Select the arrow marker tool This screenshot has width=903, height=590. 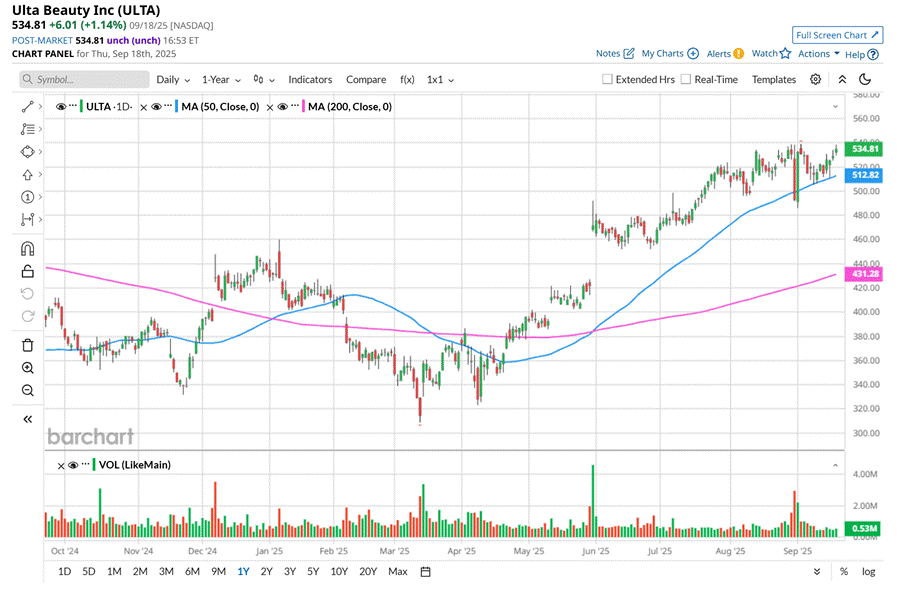pyautogui.click(x=27, y=175)
